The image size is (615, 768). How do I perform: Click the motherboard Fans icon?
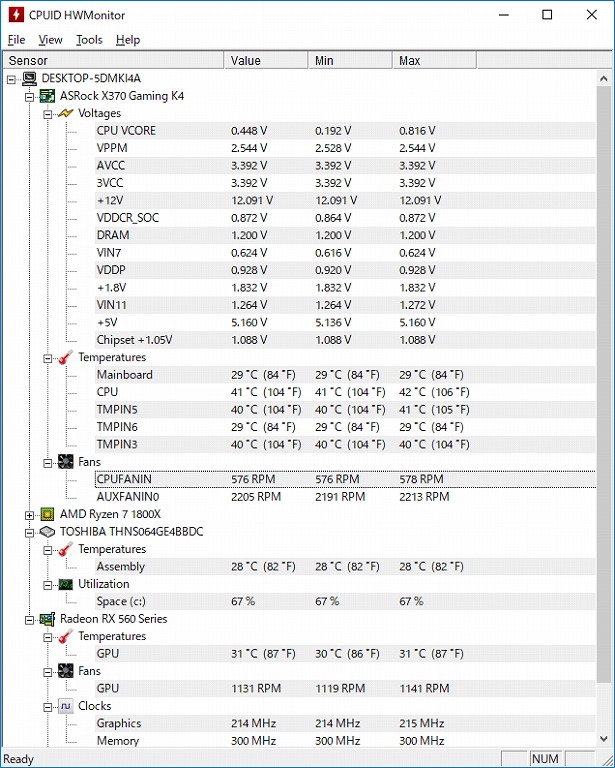click(x=66, y=462)
